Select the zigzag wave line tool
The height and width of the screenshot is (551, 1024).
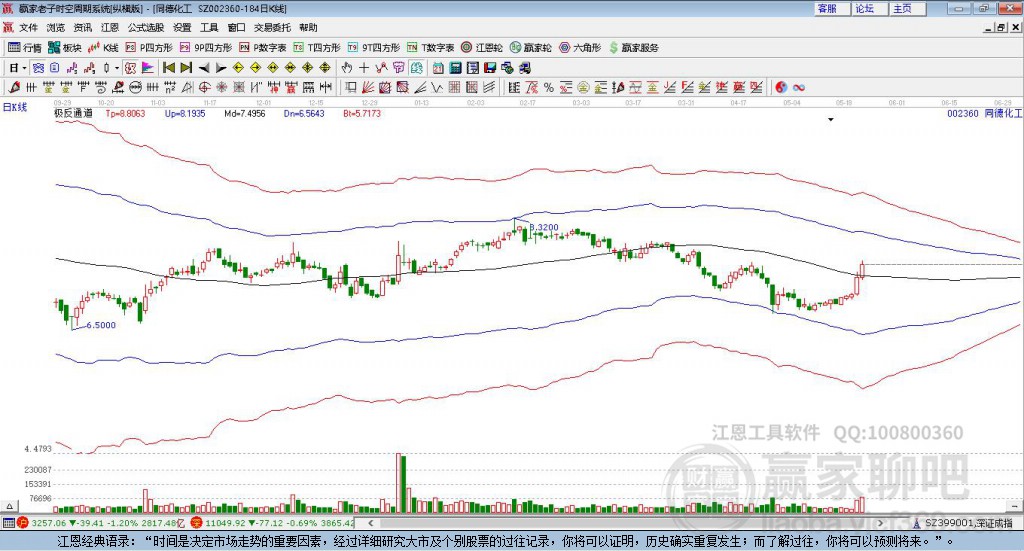(437, 87)
